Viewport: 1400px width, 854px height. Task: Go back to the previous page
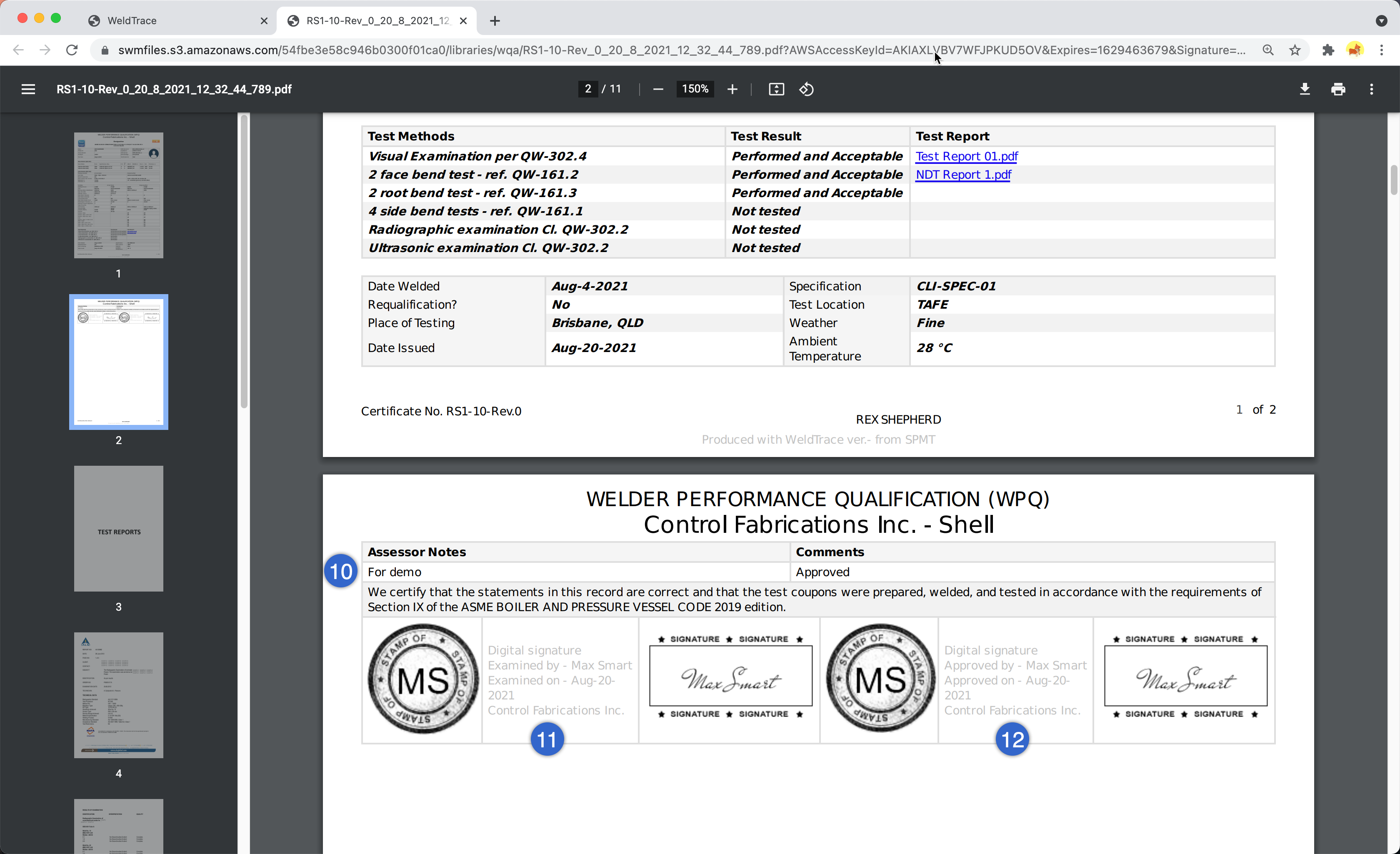pyautogui.click(x=18, y=50)
